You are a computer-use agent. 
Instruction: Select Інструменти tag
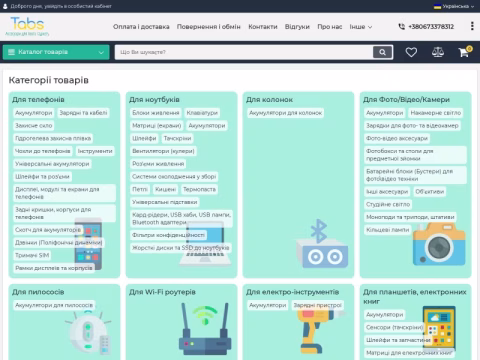(x=95, y=151)
